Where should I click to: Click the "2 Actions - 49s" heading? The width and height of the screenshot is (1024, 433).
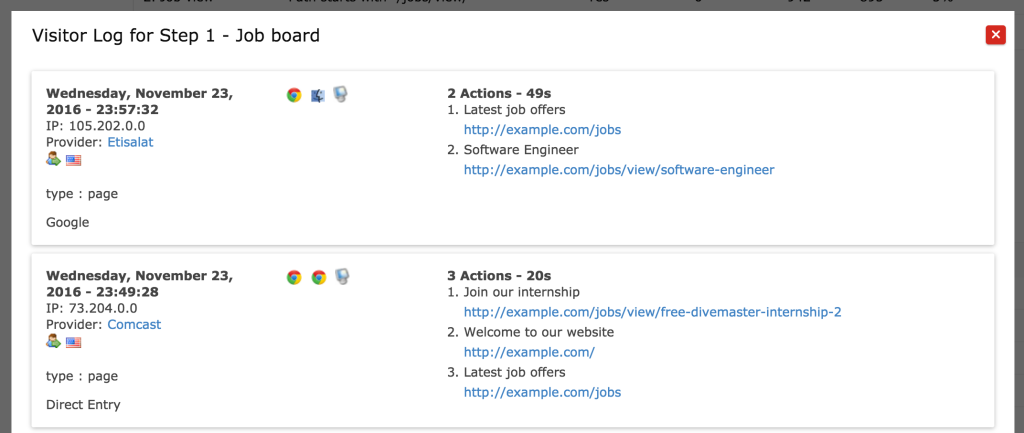(499, 93)
